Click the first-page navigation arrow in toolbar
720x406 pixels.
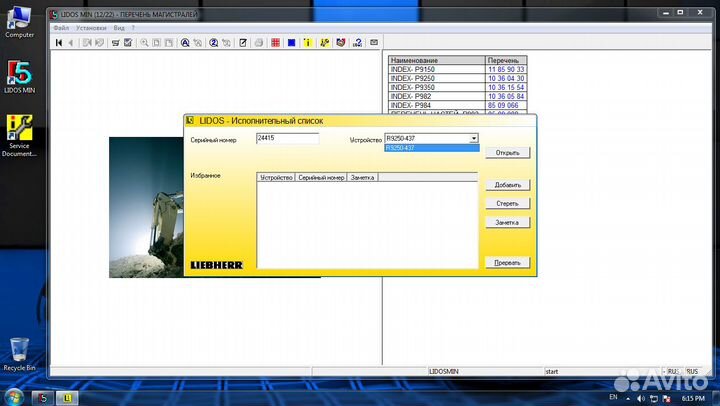[60, 43]
